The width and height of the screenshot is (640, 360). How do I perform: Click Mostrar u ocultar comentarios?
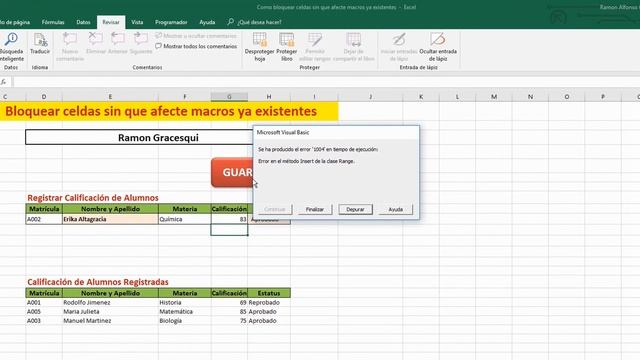pyautogui.click(x=196, y=36)
